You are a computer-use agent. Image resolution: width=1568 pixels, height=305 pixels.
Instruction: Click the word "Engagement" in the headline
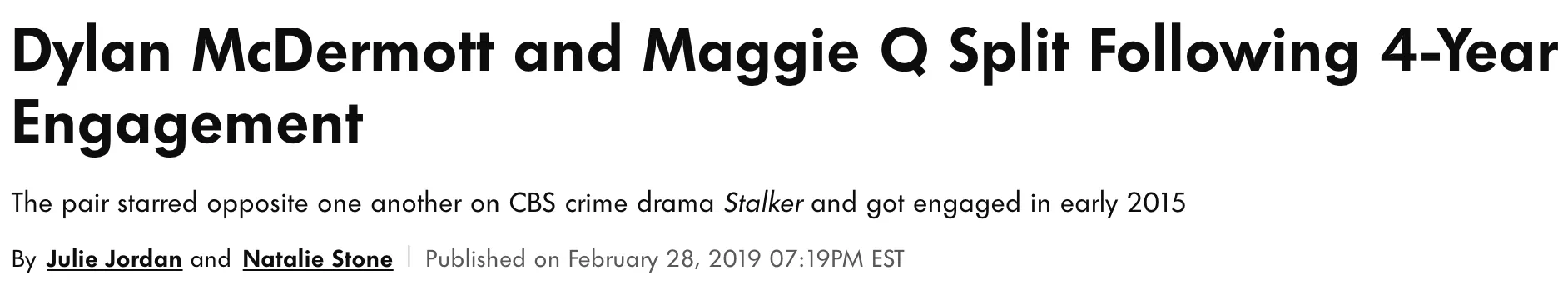pos(187,125)
